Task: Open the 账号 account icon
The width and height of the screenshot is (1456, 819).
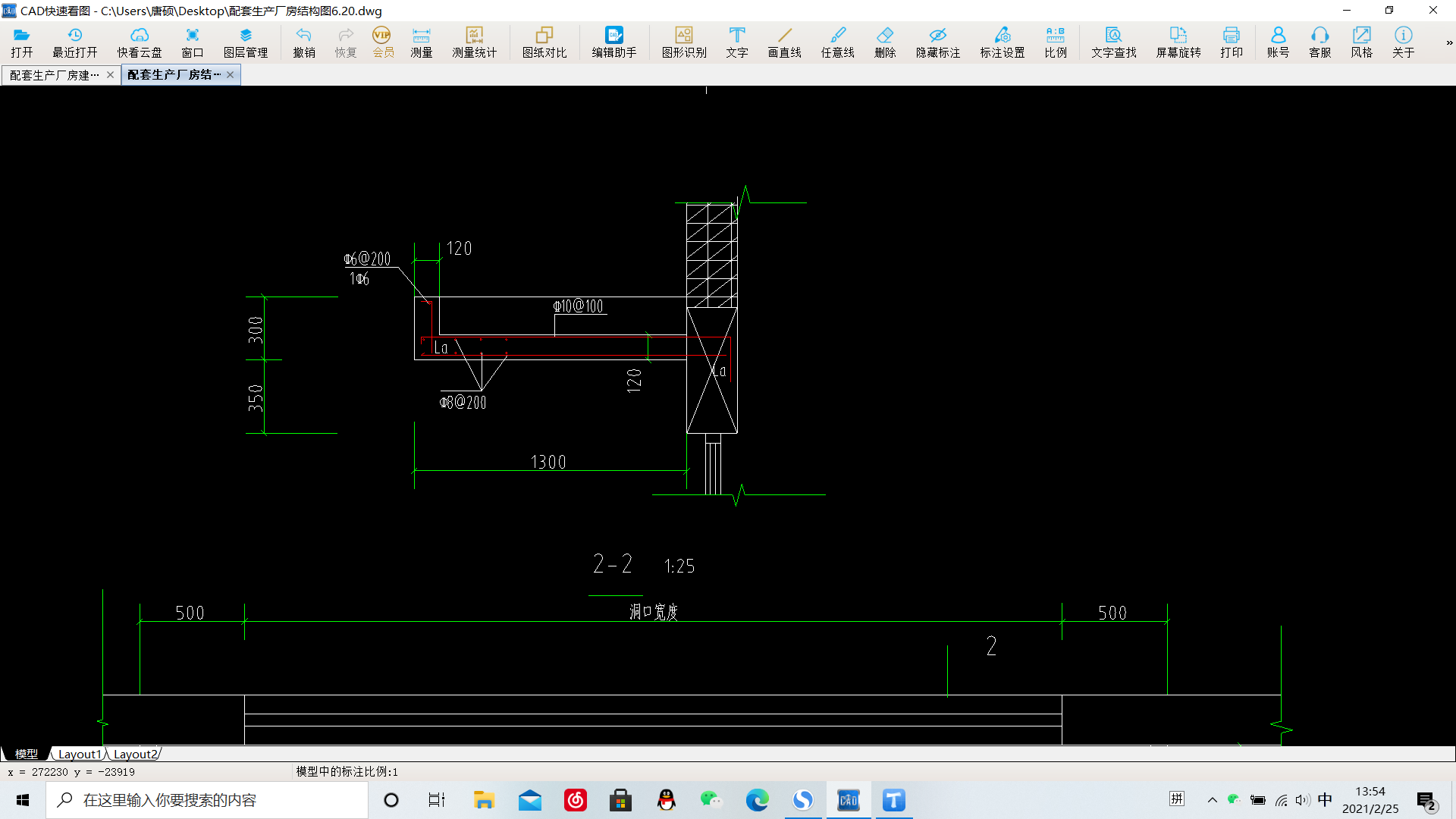Action: click(1279, 42)
